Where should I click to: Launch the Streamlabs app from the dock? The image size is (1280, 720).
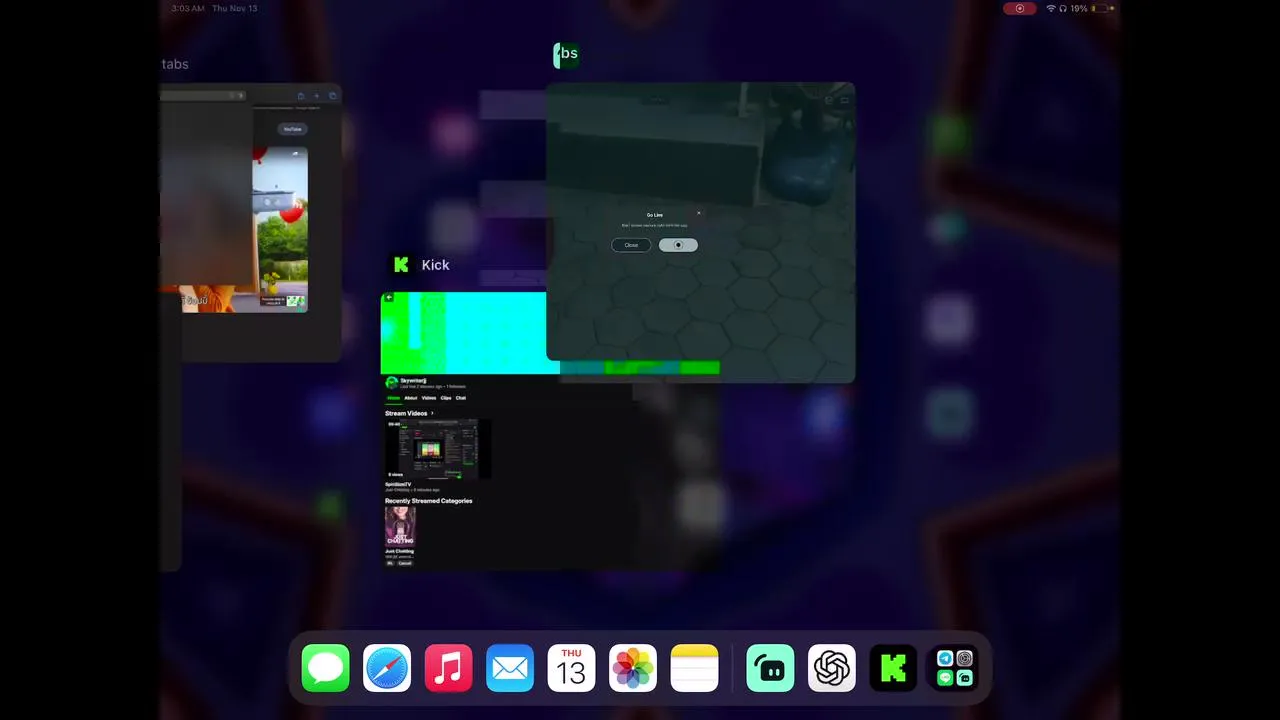pos(771,668)
